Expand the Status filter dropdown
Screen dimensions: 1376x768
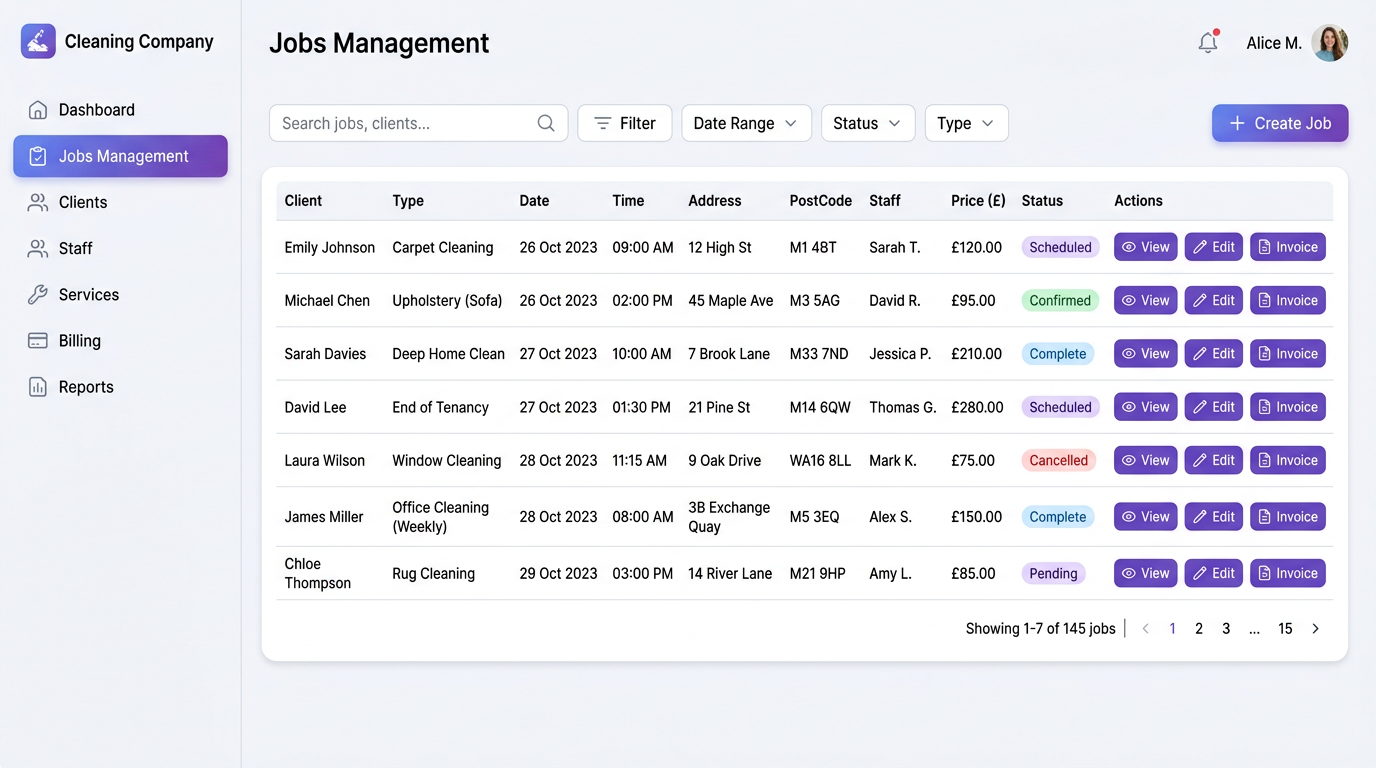867,122
